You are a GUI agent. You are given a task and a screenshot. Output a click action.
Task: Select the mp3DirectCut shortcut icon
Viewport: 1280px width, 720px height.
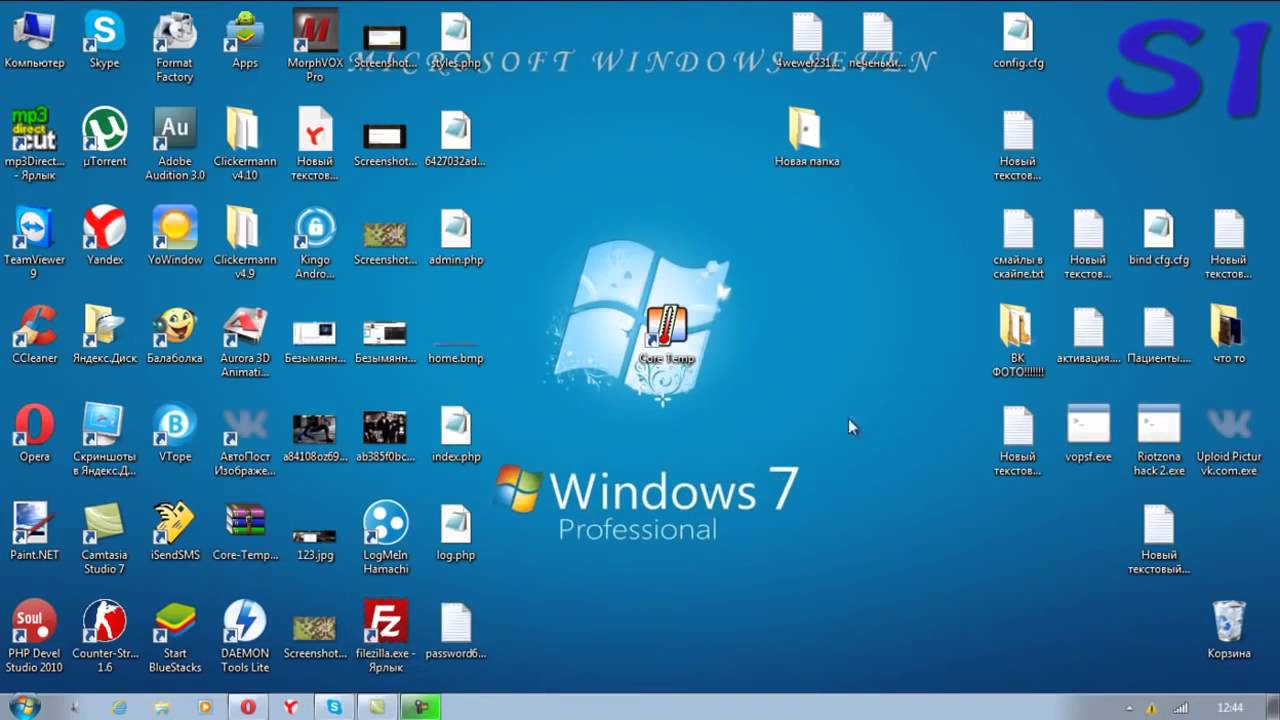[x=34, y=145]
